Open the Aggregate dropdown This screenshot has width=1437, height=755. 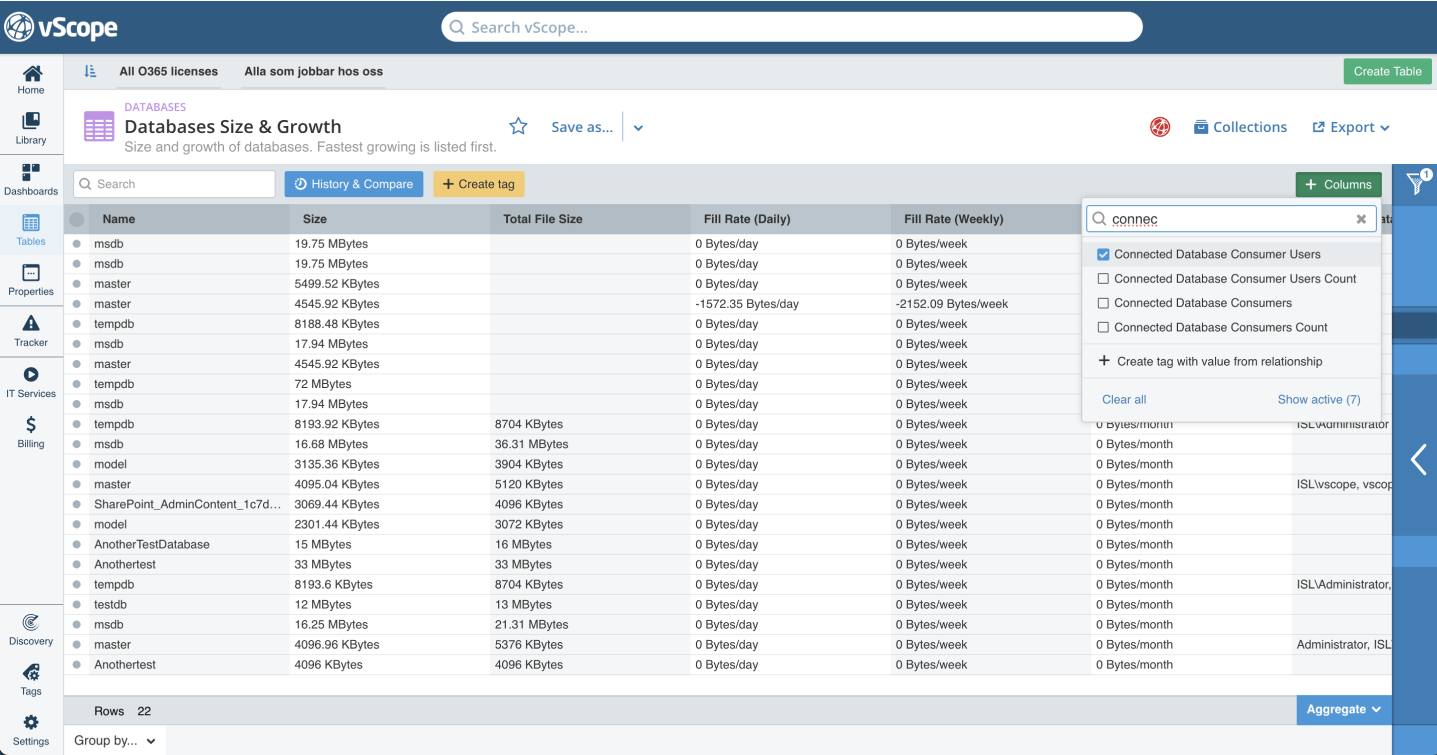tap(1344, 709)
